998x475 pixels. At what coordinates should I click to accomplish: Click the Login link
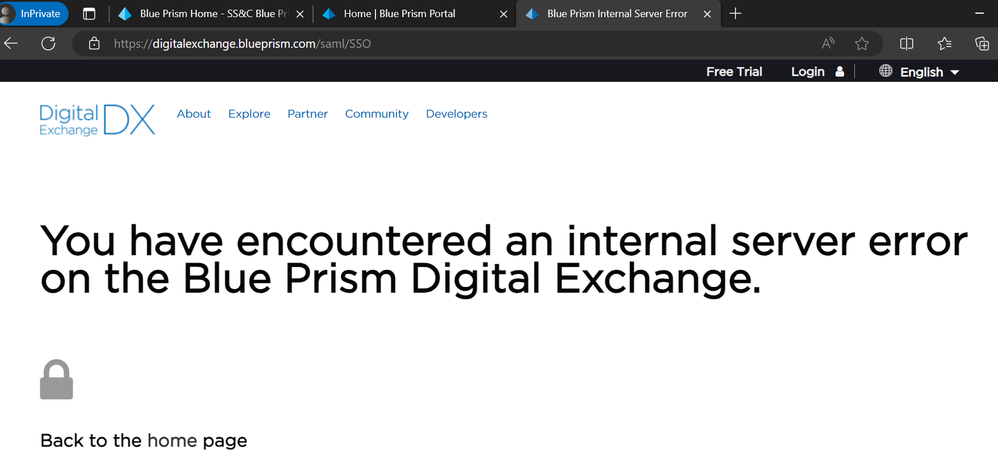click(x=808, y=72)
